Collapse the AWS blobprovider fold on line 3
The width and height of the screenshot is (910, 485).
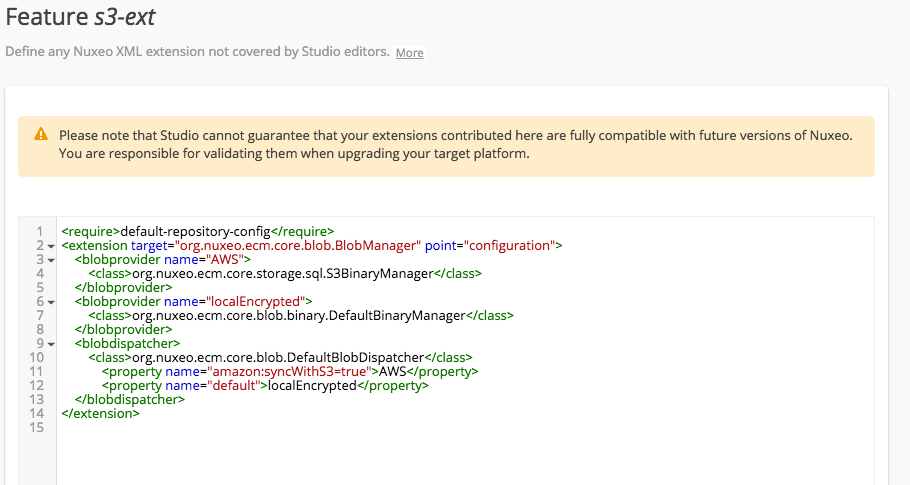pyautogui.click(x=51, y=260)
